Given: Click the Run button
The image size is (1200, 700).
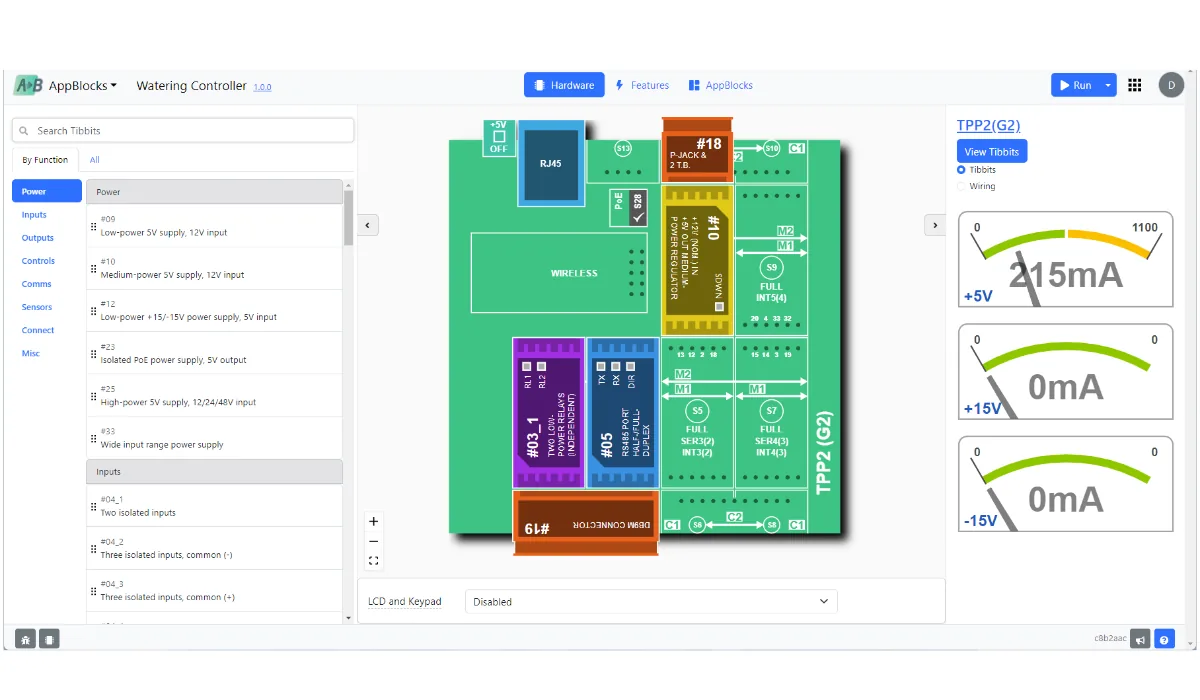Looking at the screenshot, I should 1076,85.
